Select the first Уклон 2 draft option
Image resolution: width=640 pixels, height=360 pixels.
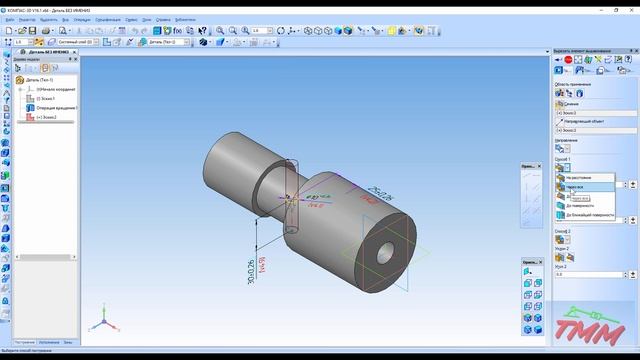(560, 257)
